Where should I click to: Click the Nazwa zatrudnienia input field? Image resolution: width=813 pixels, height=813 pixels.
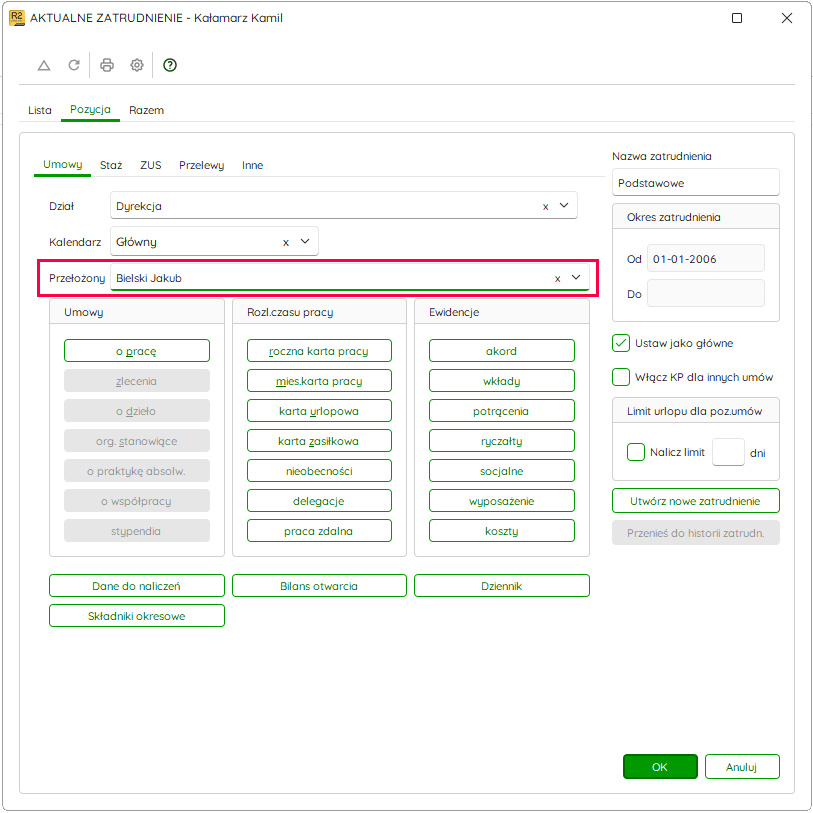[x=695, y=183]
